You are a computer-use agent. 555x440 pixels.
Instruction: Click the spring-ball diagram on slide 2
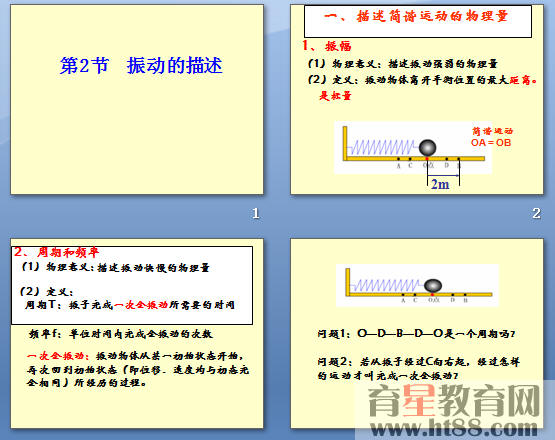[x=412, y=148]
